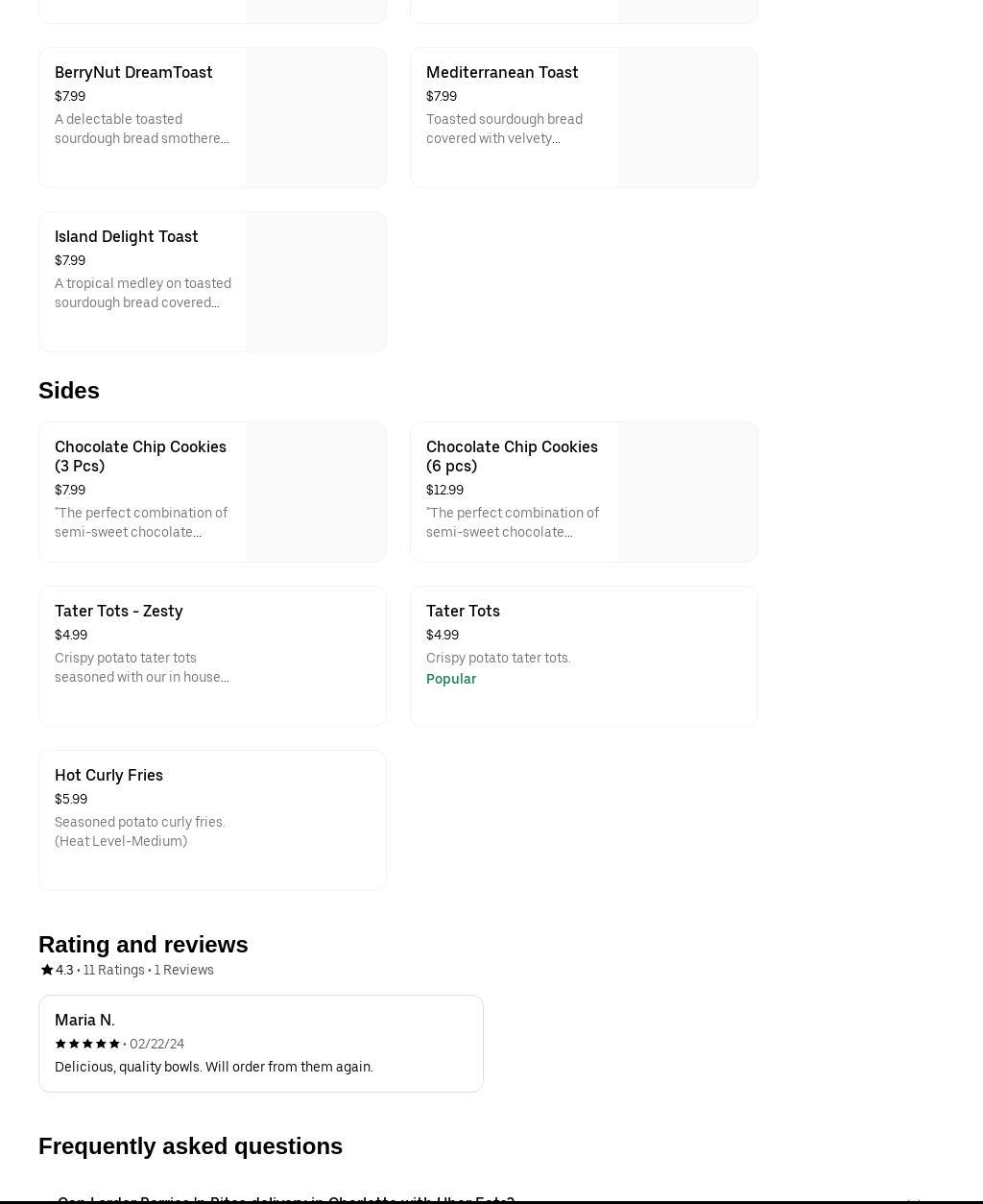Click the 4.3 rating star icon
Screen dimensions: 983x1204
(46, 970)
